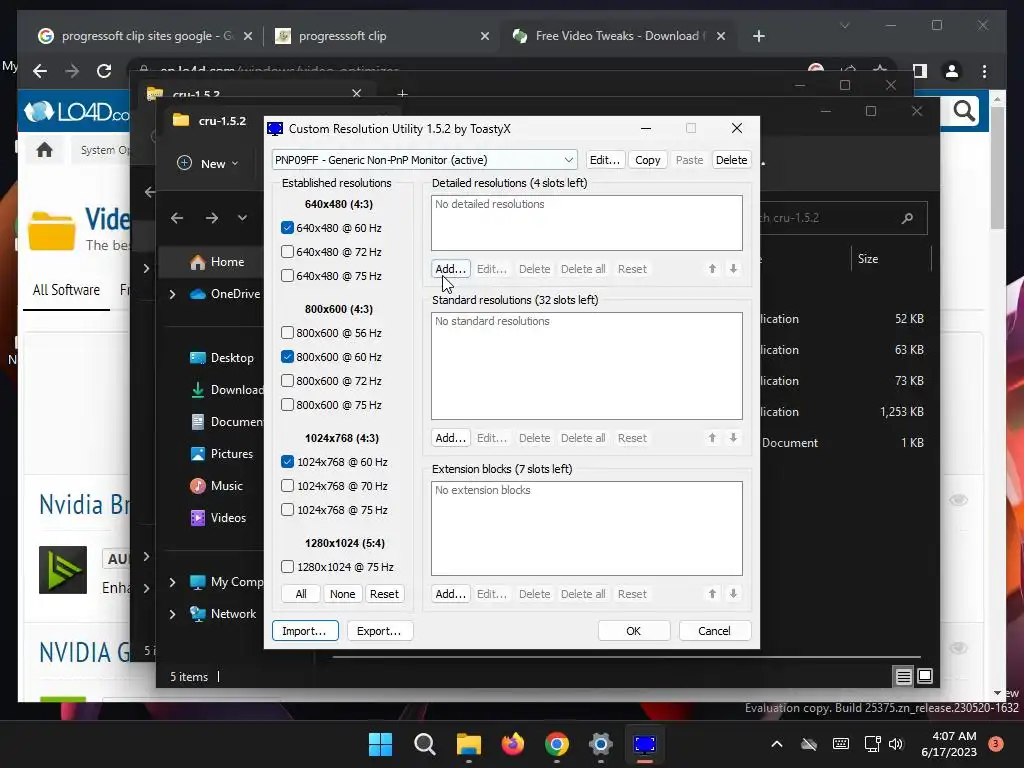This screenshot has width=1024, height=768.
Task: Confirm with the OK button
Action: [x=633, y=631]
